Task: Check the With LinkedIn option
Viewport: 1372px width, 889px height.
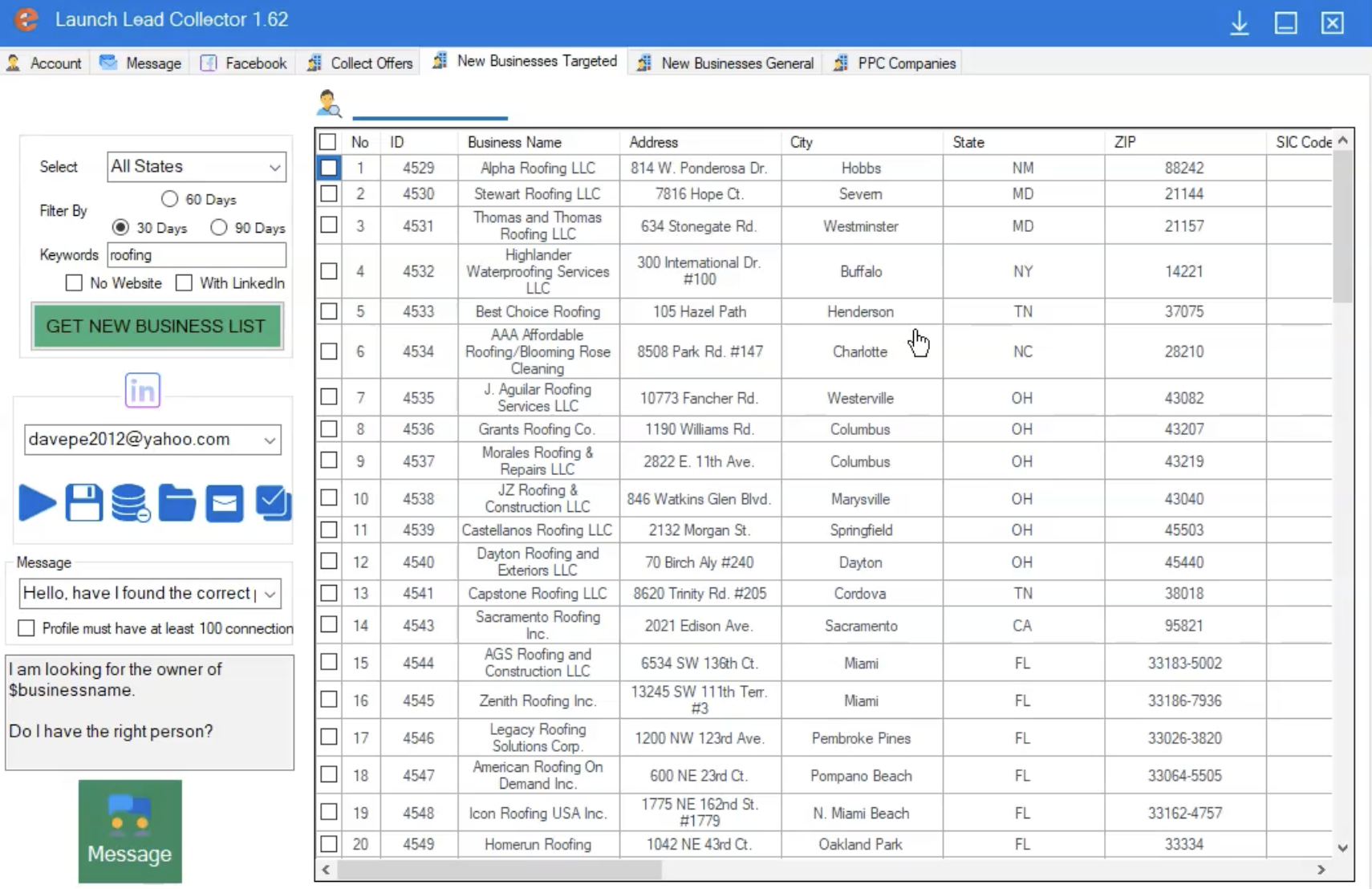Action: (x=185, y=283)
